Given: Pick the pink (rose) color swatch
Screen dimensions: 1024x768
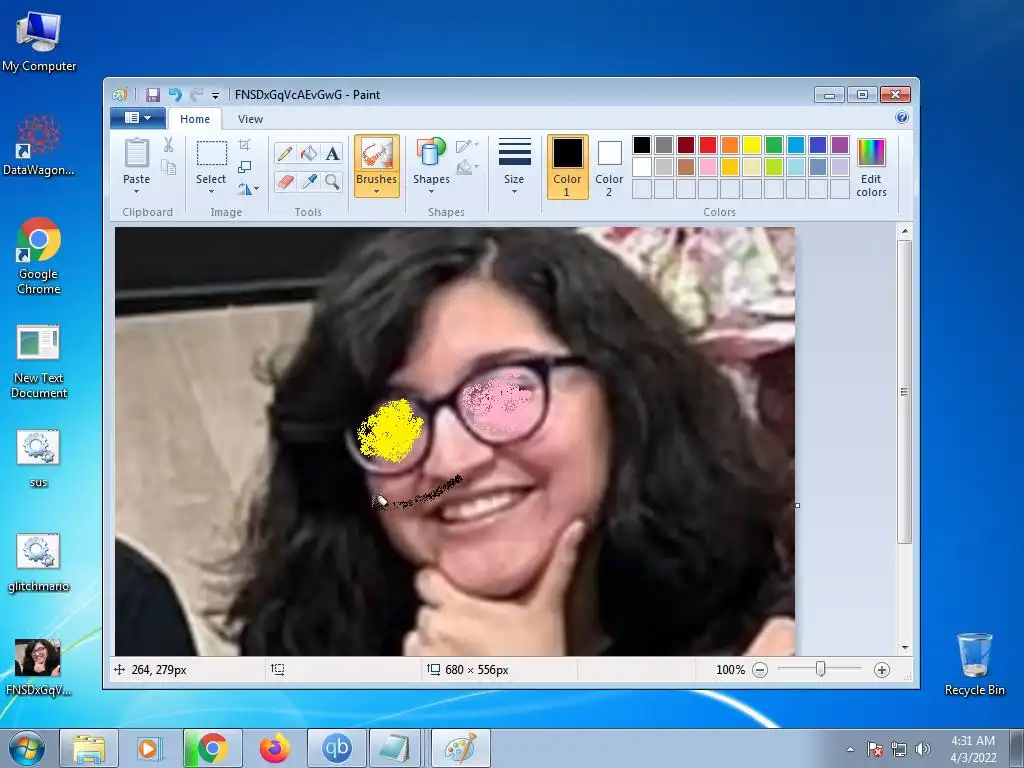Looking at the screenshot, I should click(707, 167).
